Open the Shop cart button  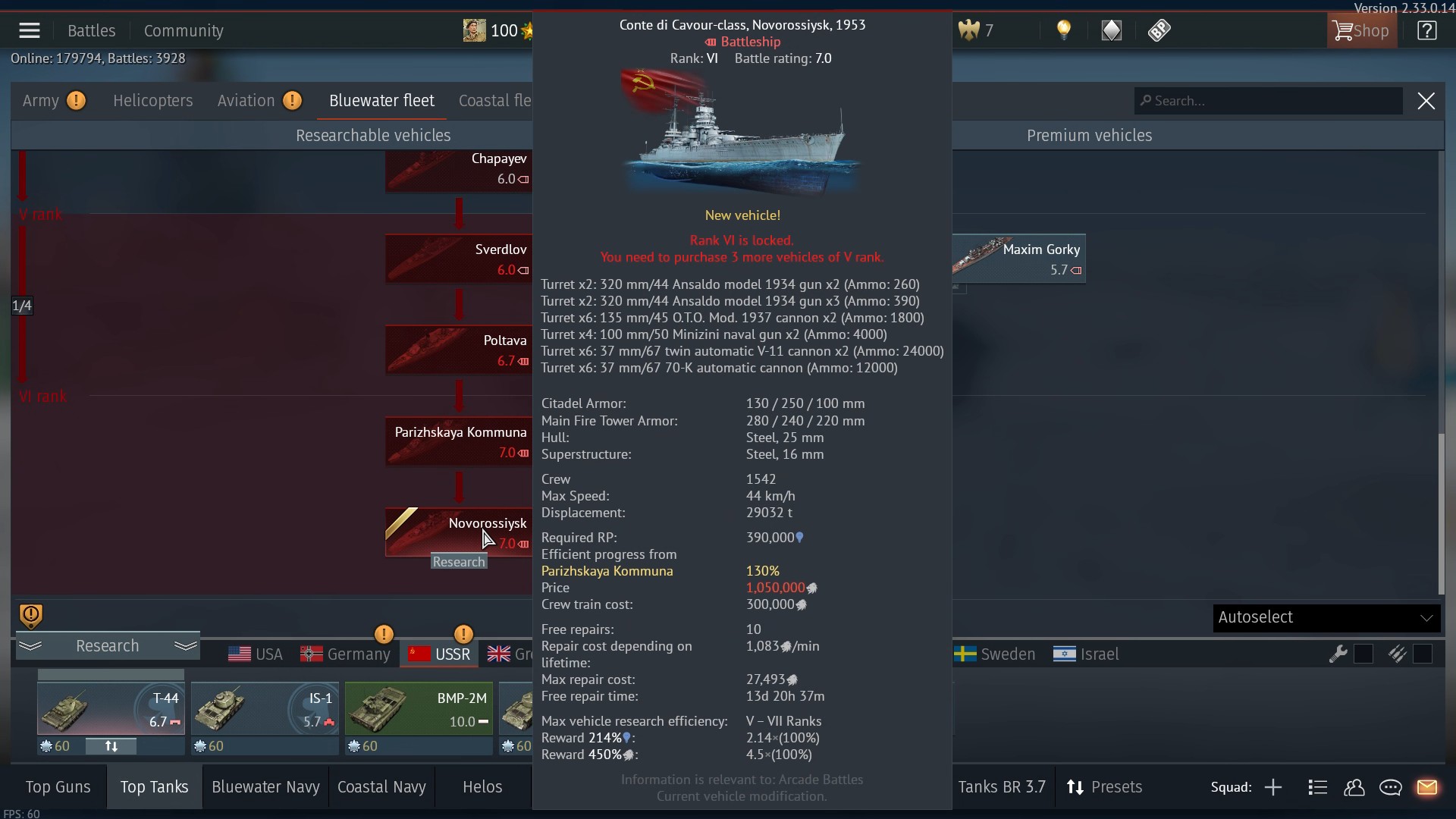[x=1362, y=31]
